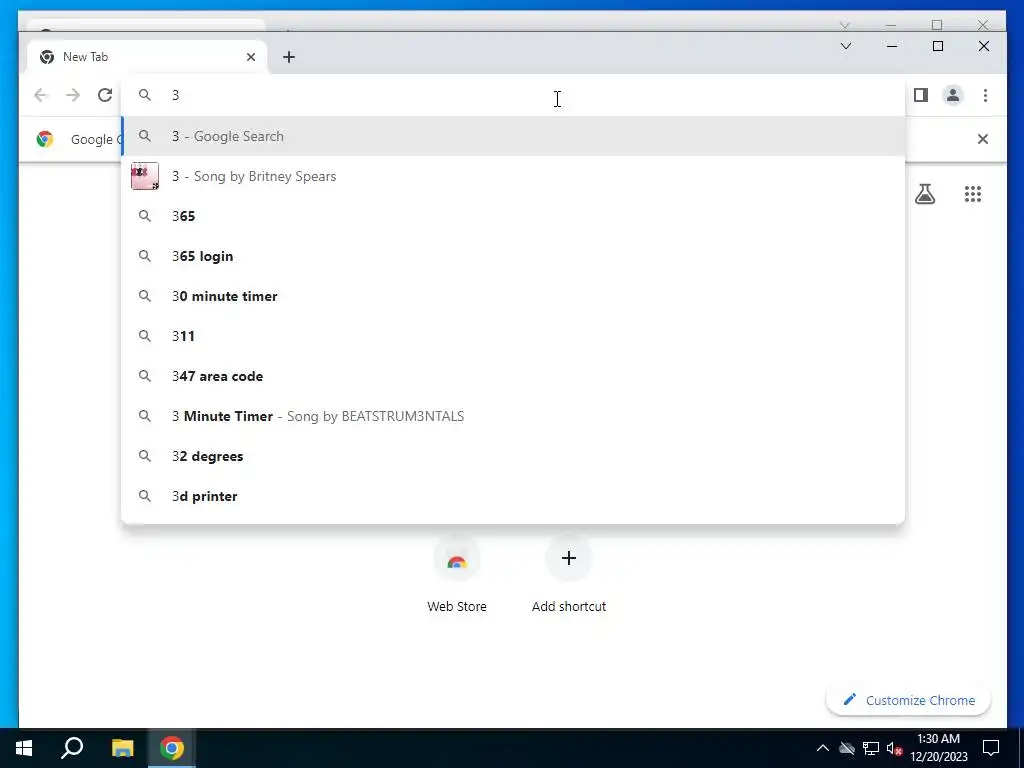Select '3d printer' suggestion

513,496
